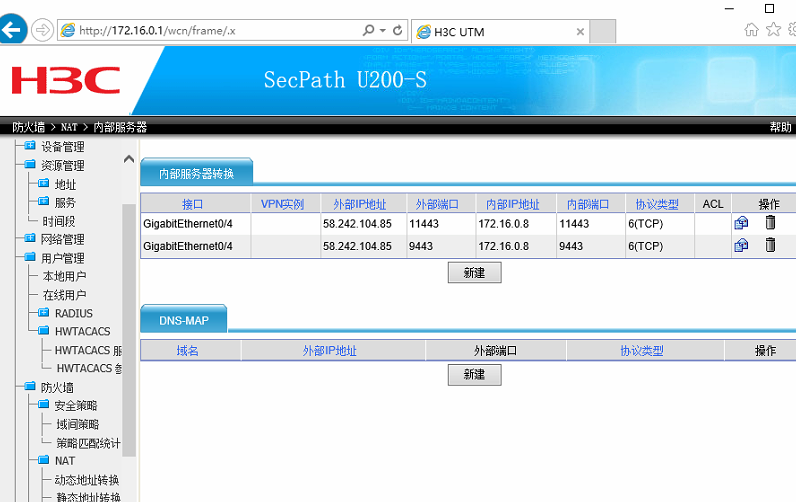796x502 pixels.
Task: Edit the 9443 port mapping entry
Action: [x=741, y=245]
